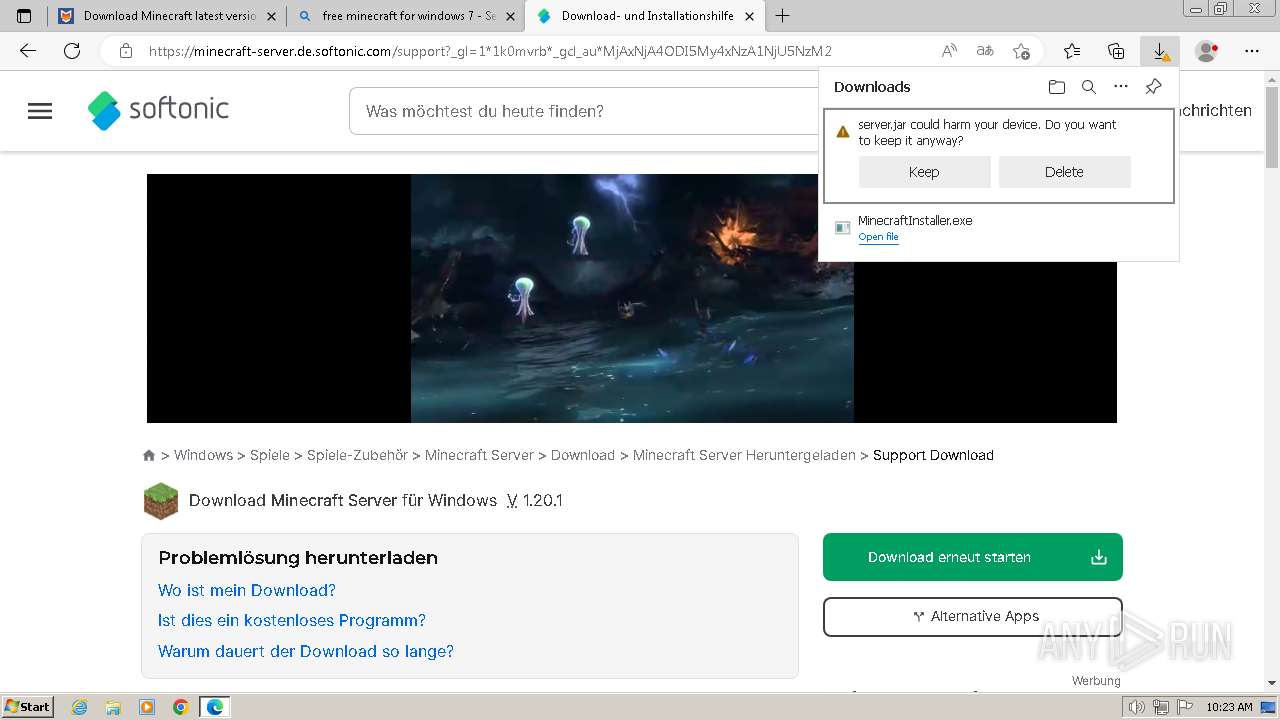The height and width of the screenshot is (720, 1280).
Task: Click the video advertisement banner
Action: click(x=632, y=298)
